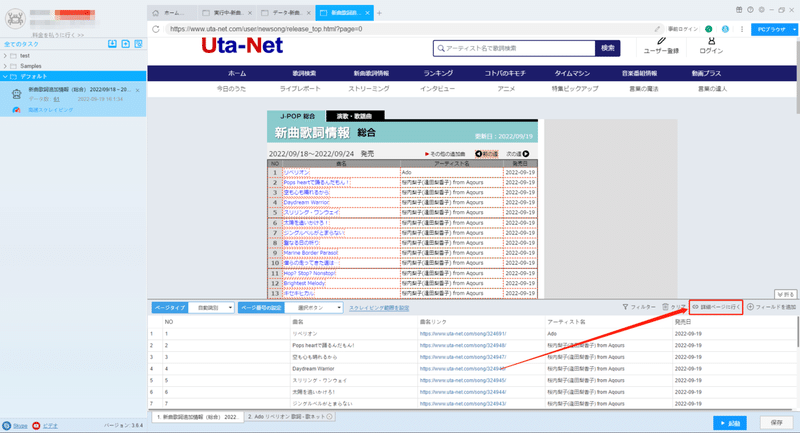
Task: Open the three-dot more menu in toolbar
Action: [742, 29]
